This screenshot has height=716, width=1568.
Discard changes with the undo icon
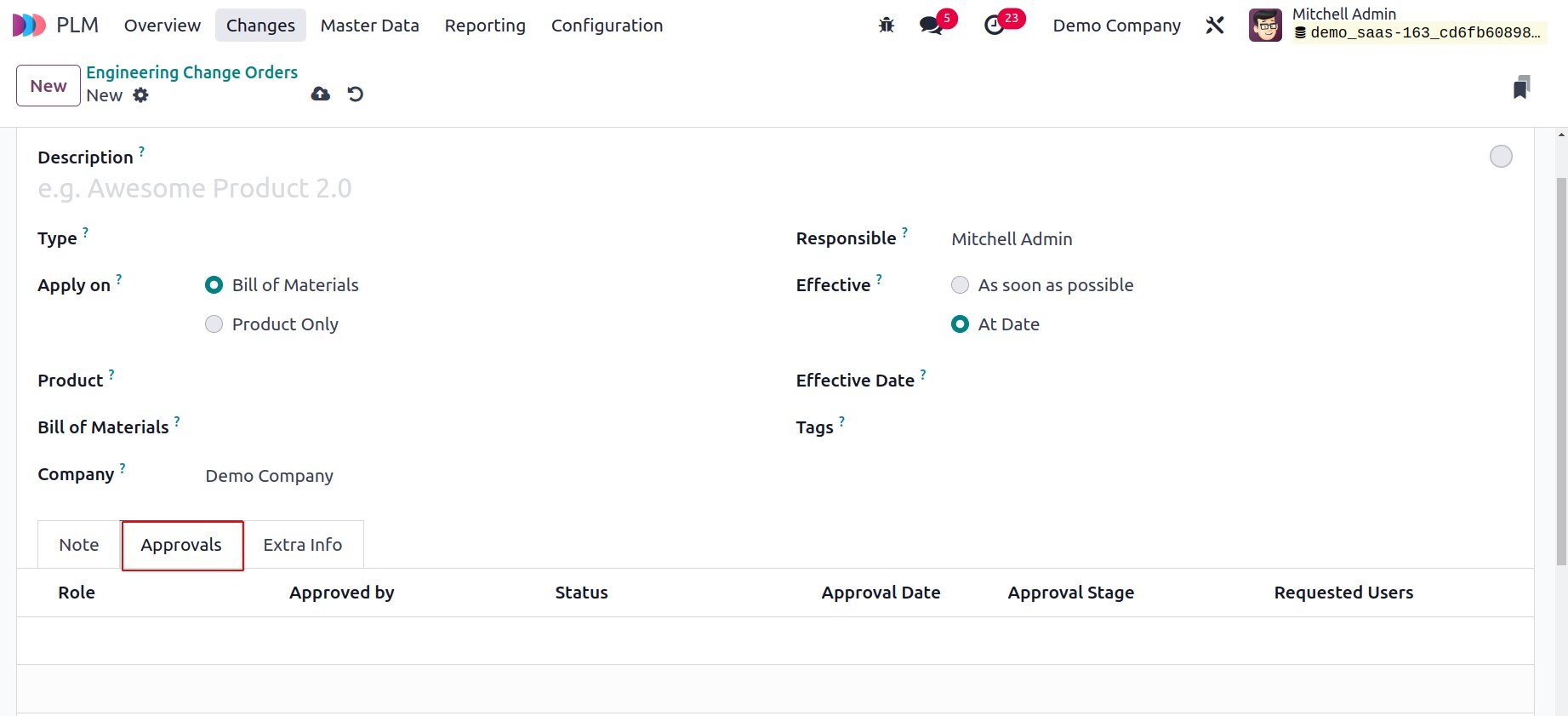click(x=356, y=94)
